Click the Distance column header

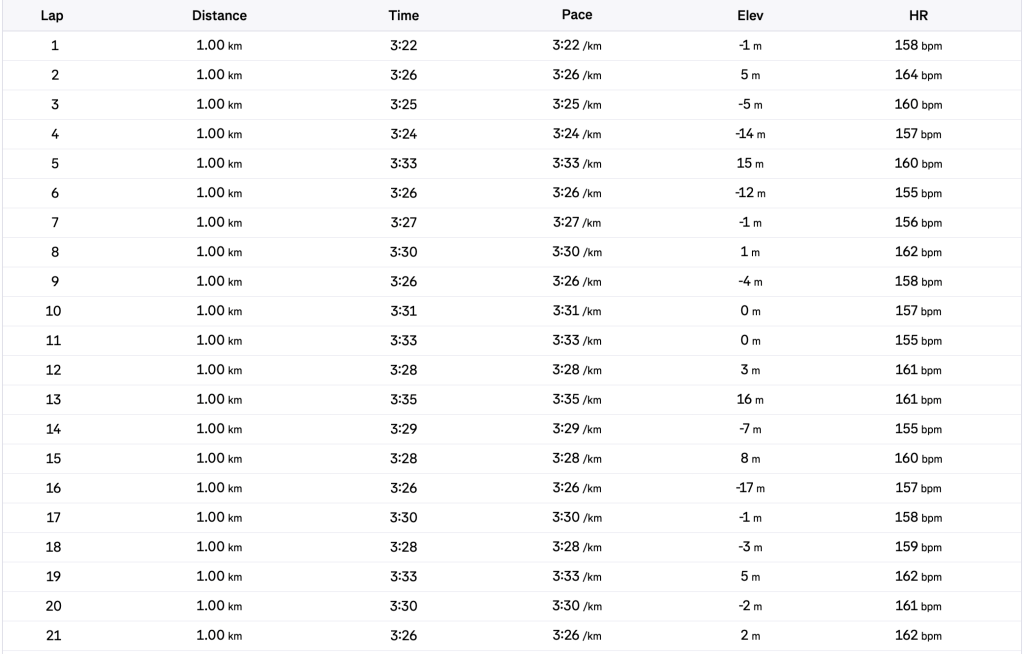(219, 16)
